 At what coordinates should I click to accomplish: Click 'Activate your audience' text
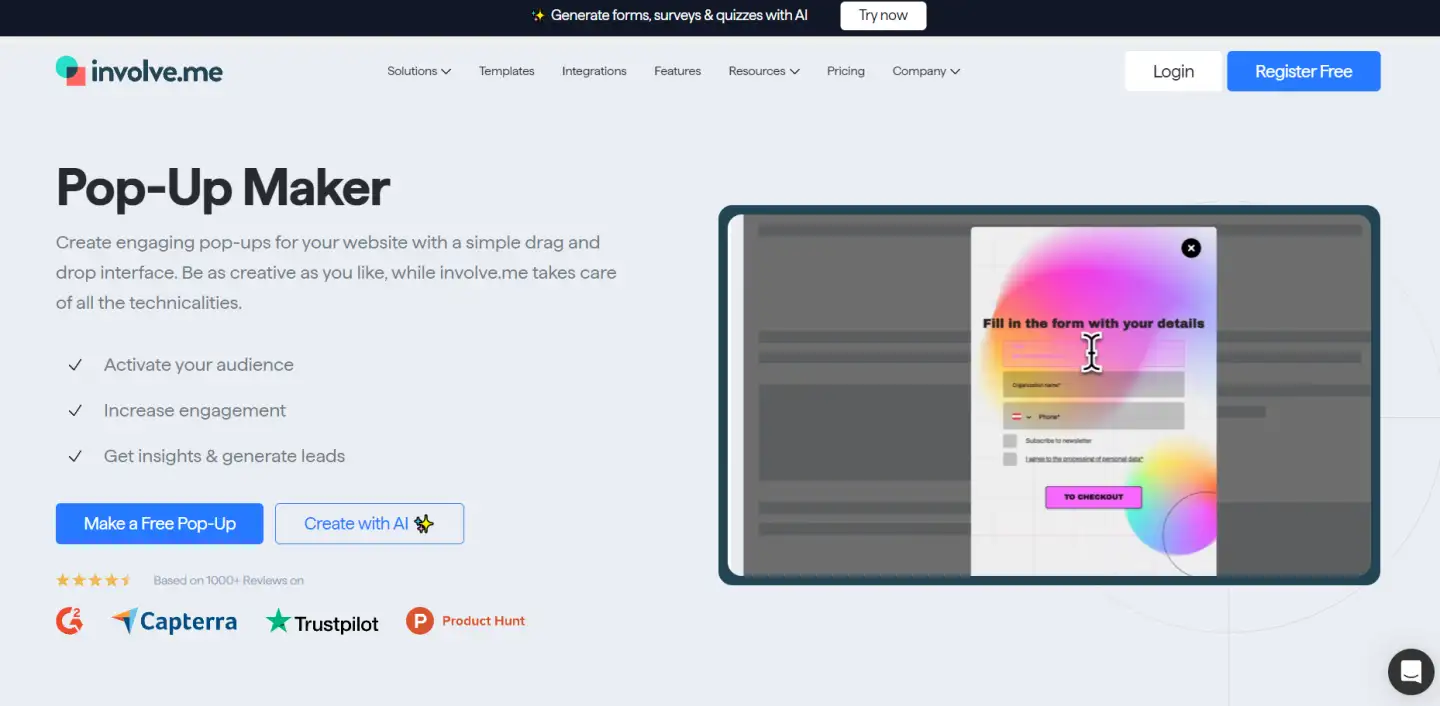coord(199,365)
